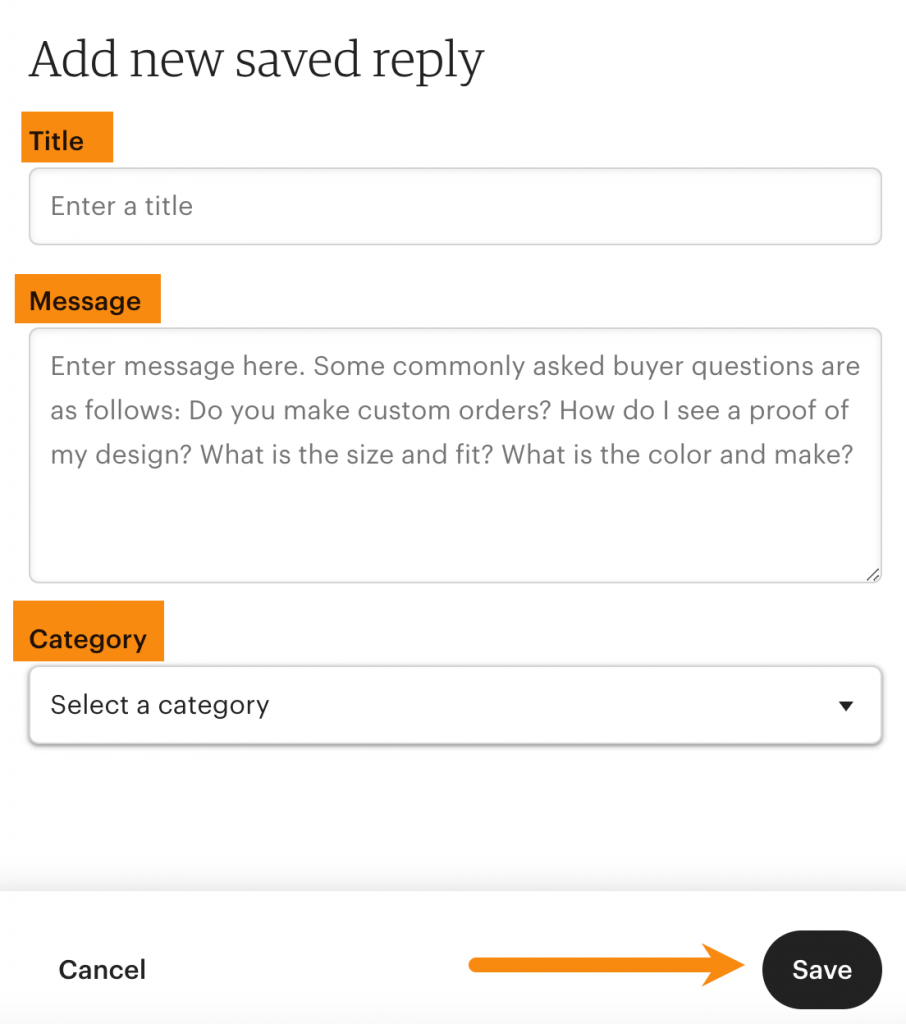The height and width of the screenshot is (1024, 906).
Task: Click the placeholder text Enter a title
Action: [x=120, y=206]
